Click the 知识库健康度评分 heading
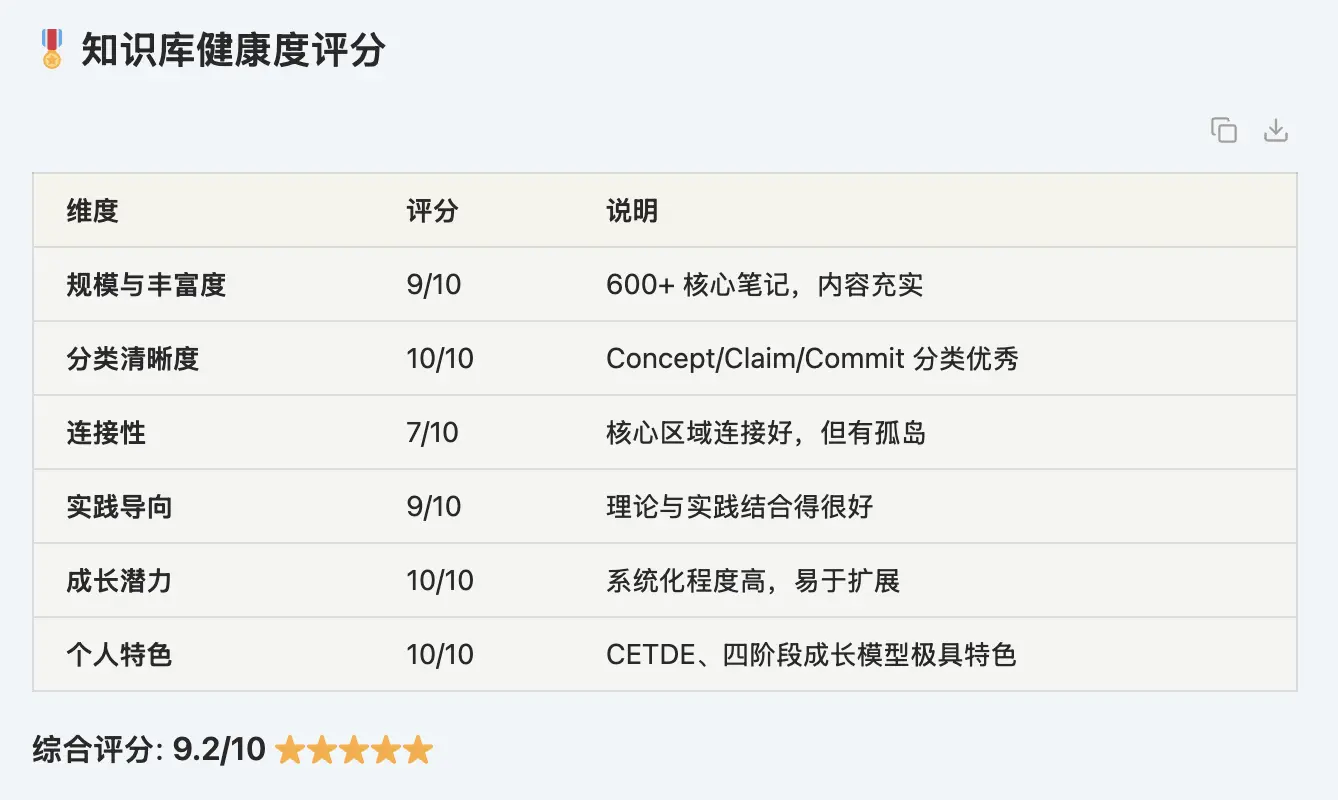The height and width of the screenshot is (800, 1338). pyautogui.click(x=233, y=49)
